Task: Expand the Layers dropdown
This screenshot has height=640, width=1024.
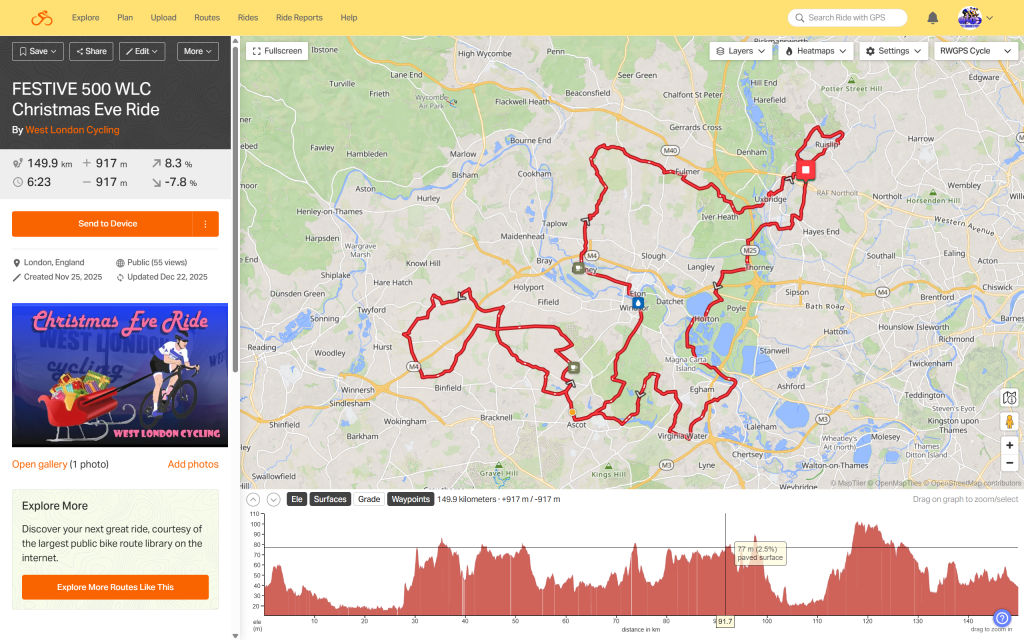Action: click(741, 51)
